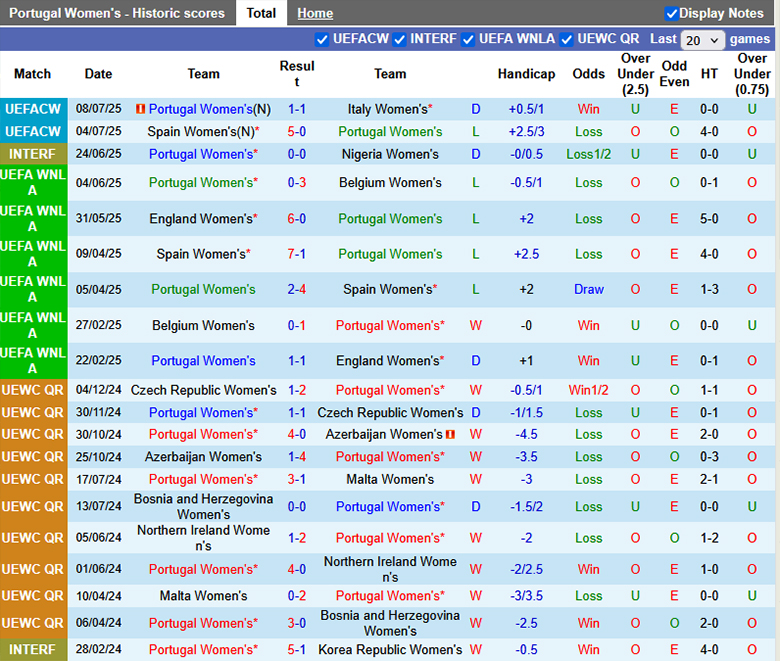Click the Over Under (0.75) column header
This screenshot has height=661, width=780.
(752, 74)
